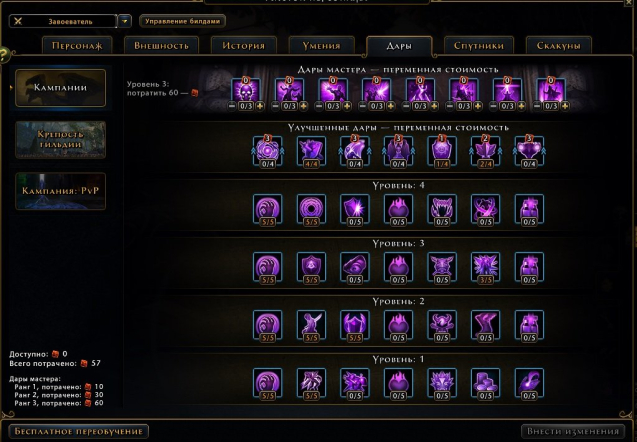Open the Кампания: PvP category
The width and height of the screenshot is (637, 442).
pos(61,191)
